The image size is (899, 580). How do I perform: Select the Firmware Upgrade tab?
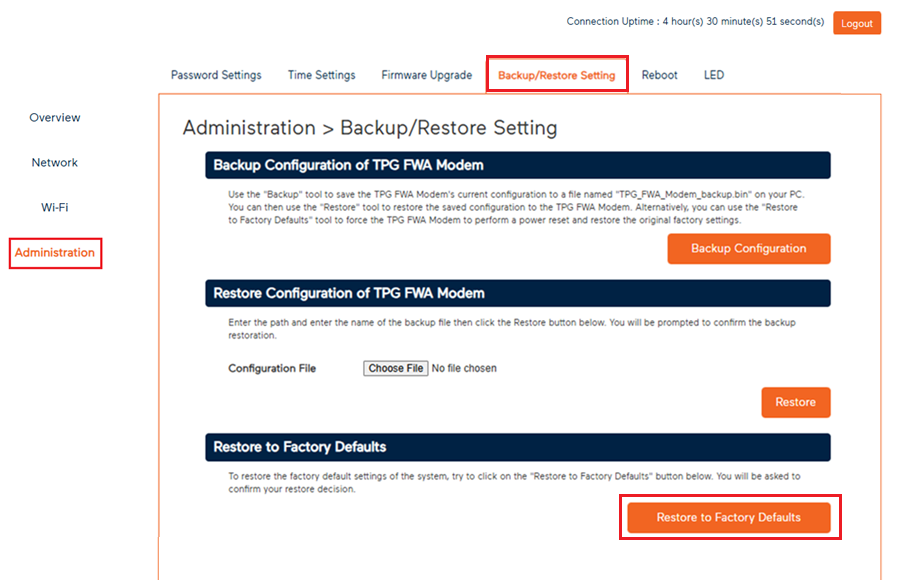coord(426,74)
